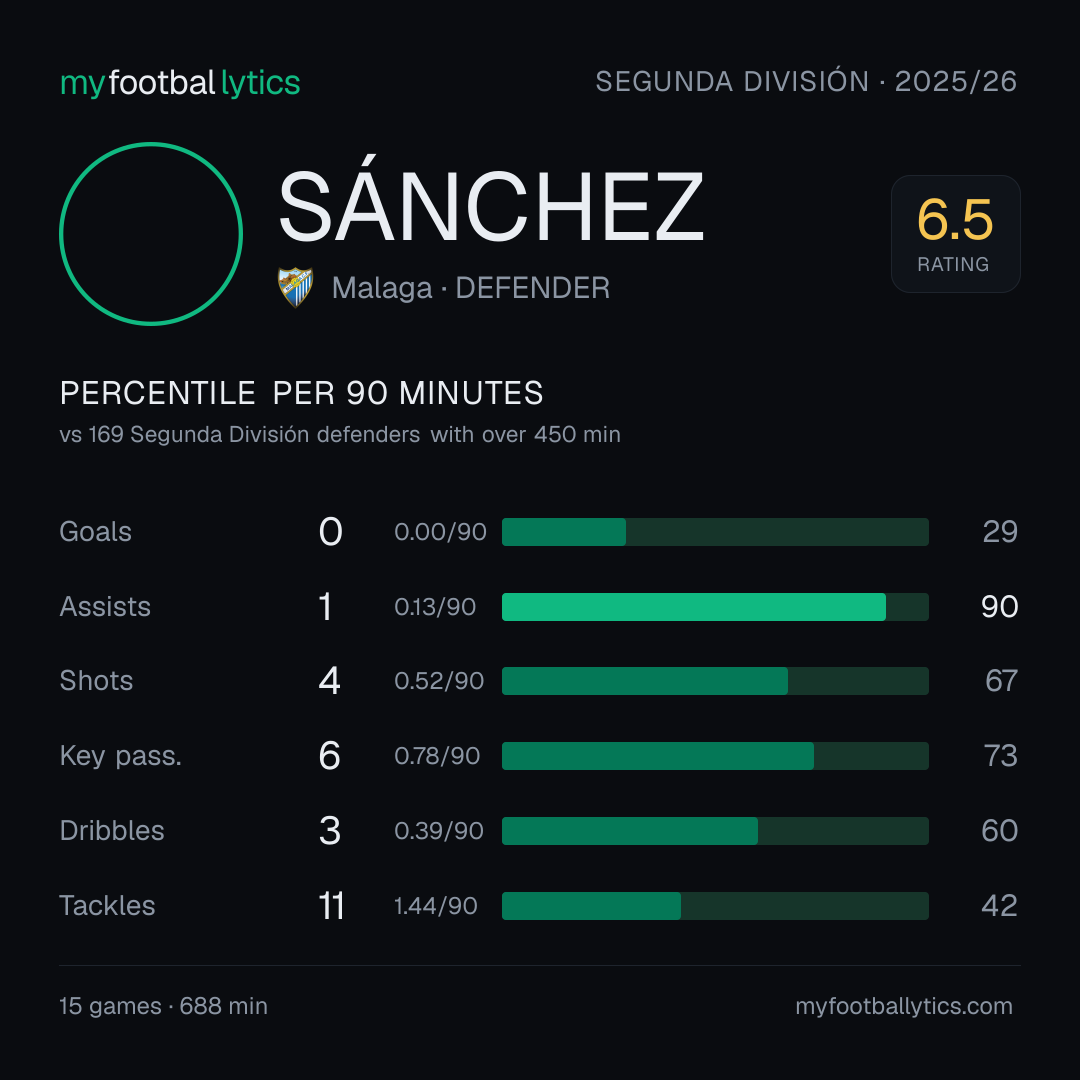Click the Dribbles percentile bar
Viewport: 1080px width, 1080px height.
715,831
